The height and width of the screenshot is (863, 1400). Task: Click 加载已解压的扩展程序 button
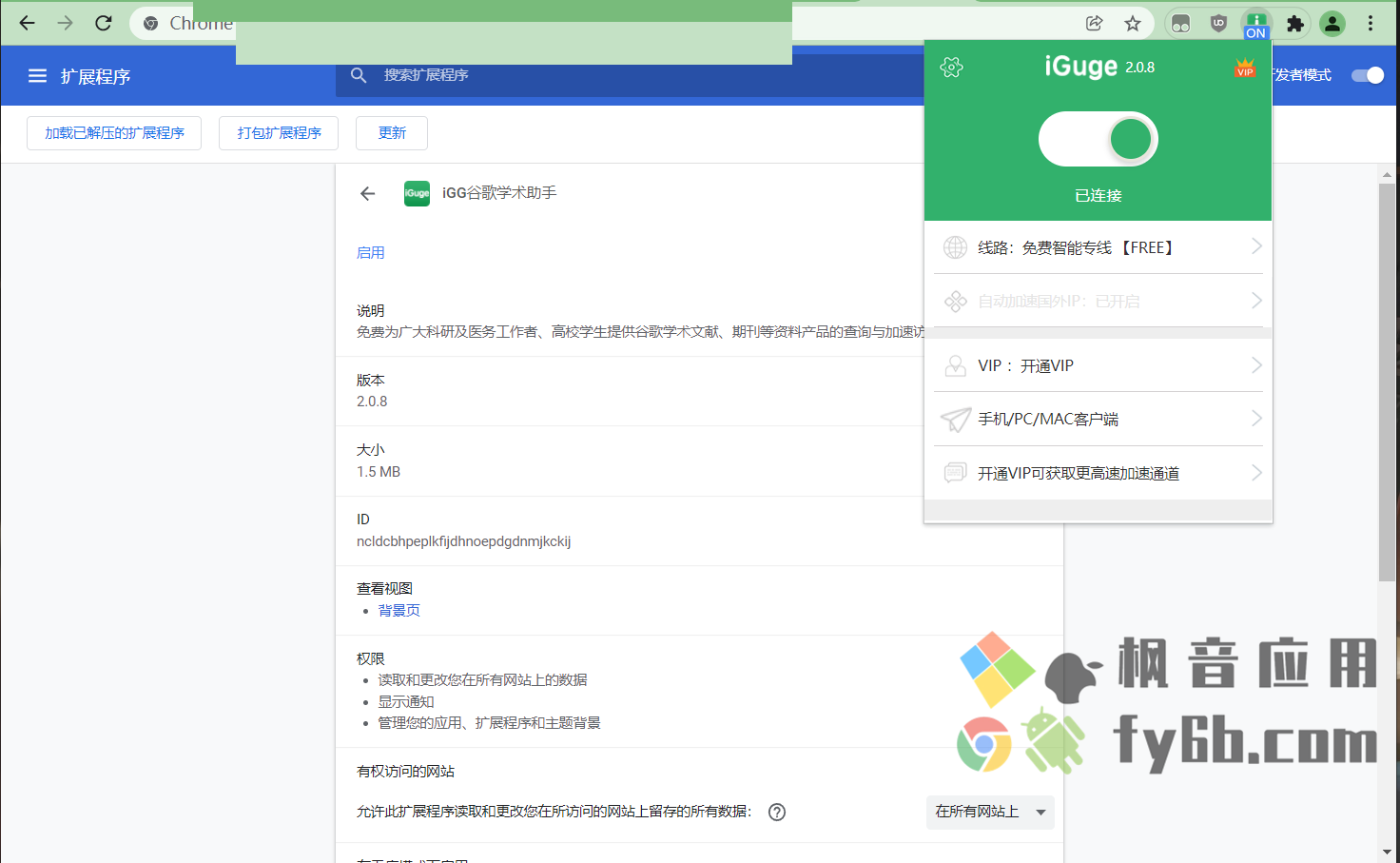114,133
